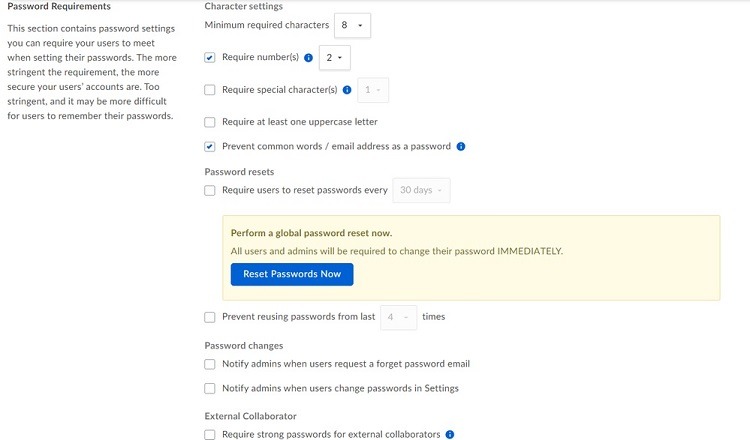The image size is (750, 440).
Task: Check Prevent reusing passwords from last
Action: click(210, 317)
